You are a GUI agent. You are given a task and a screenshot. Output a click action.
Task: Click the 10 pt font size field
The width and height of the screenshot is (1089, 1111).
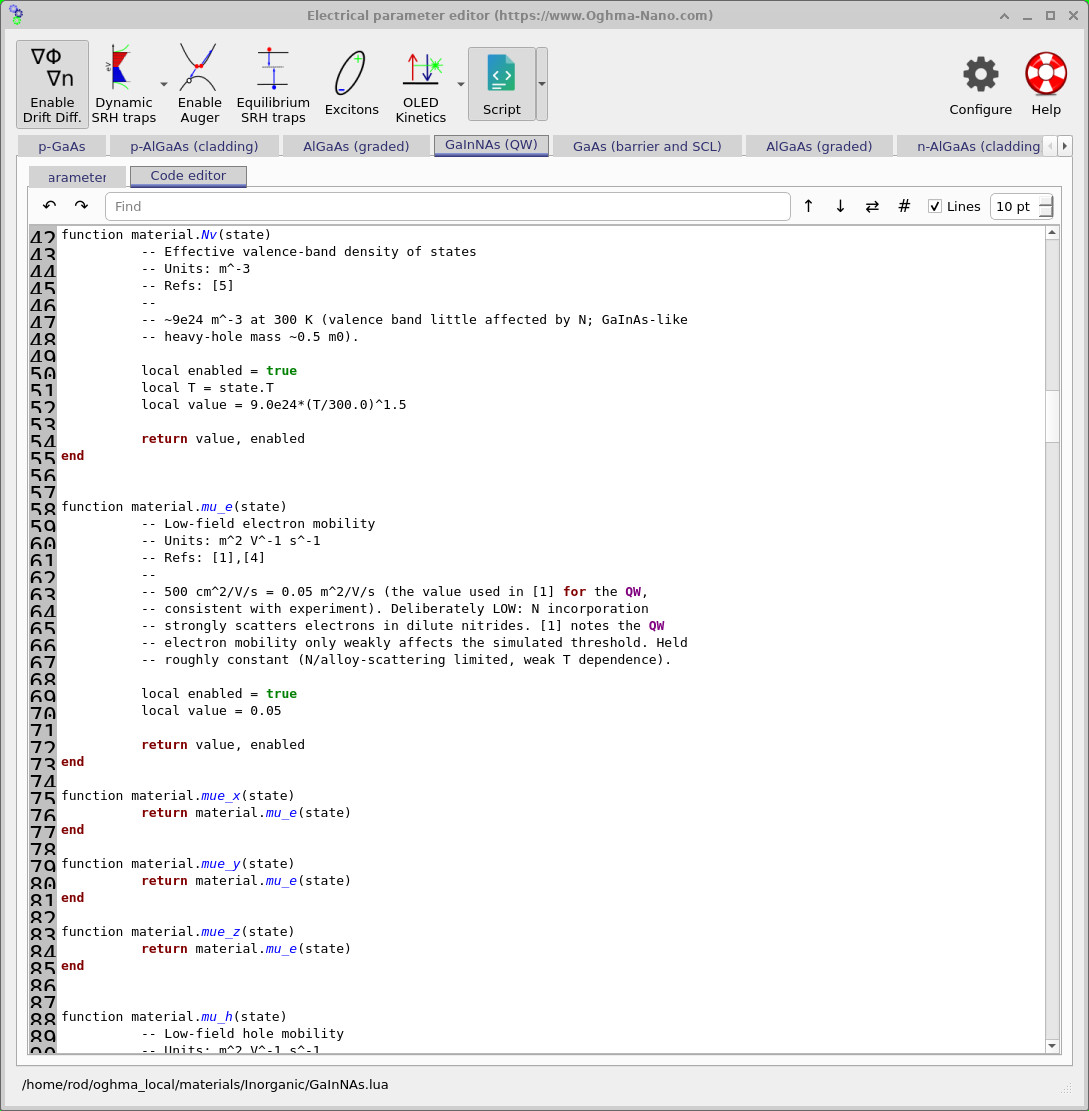click(1015, 206)
